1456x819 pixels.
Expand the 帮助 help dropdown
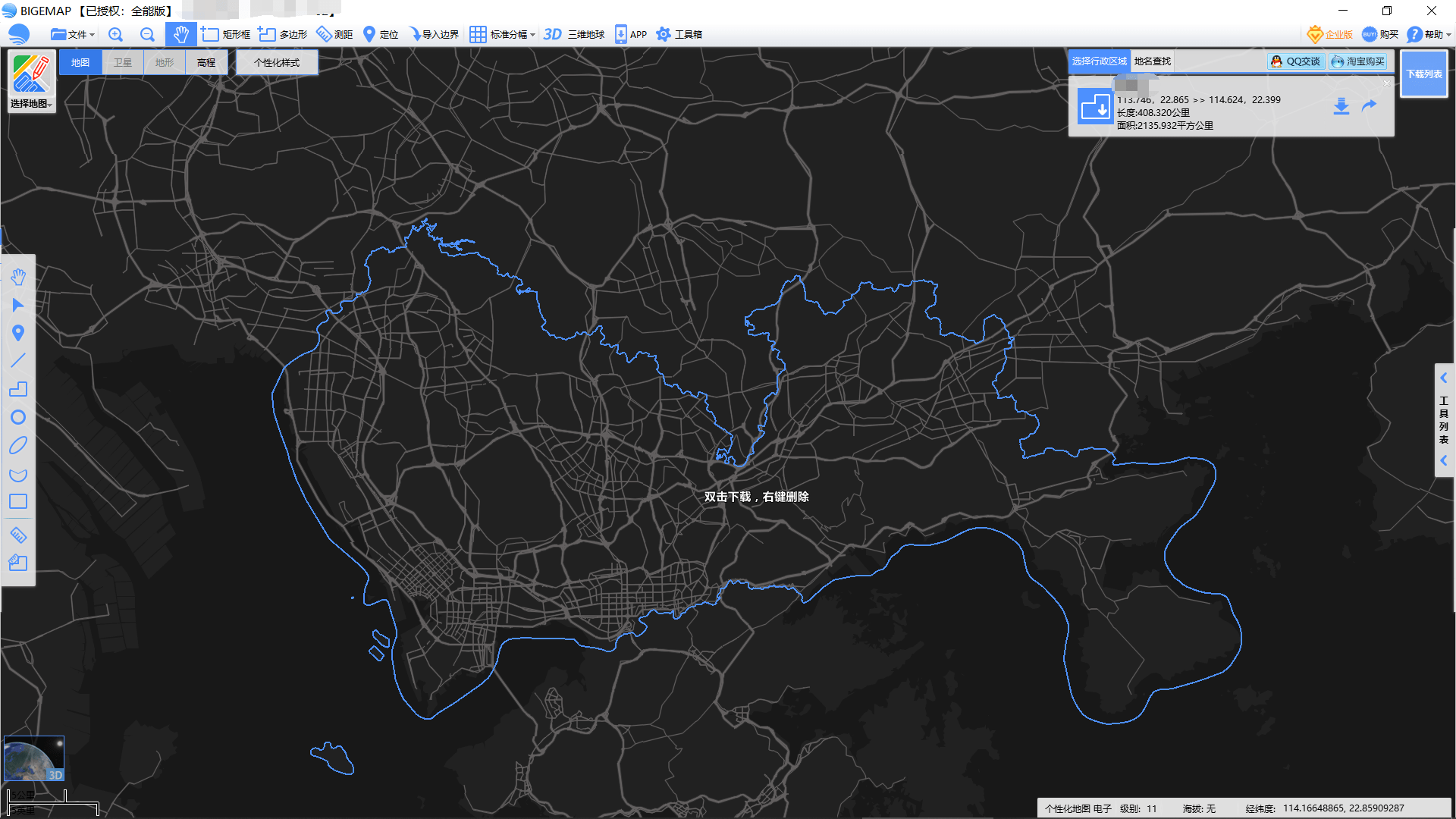click(x=1429, y=34)
